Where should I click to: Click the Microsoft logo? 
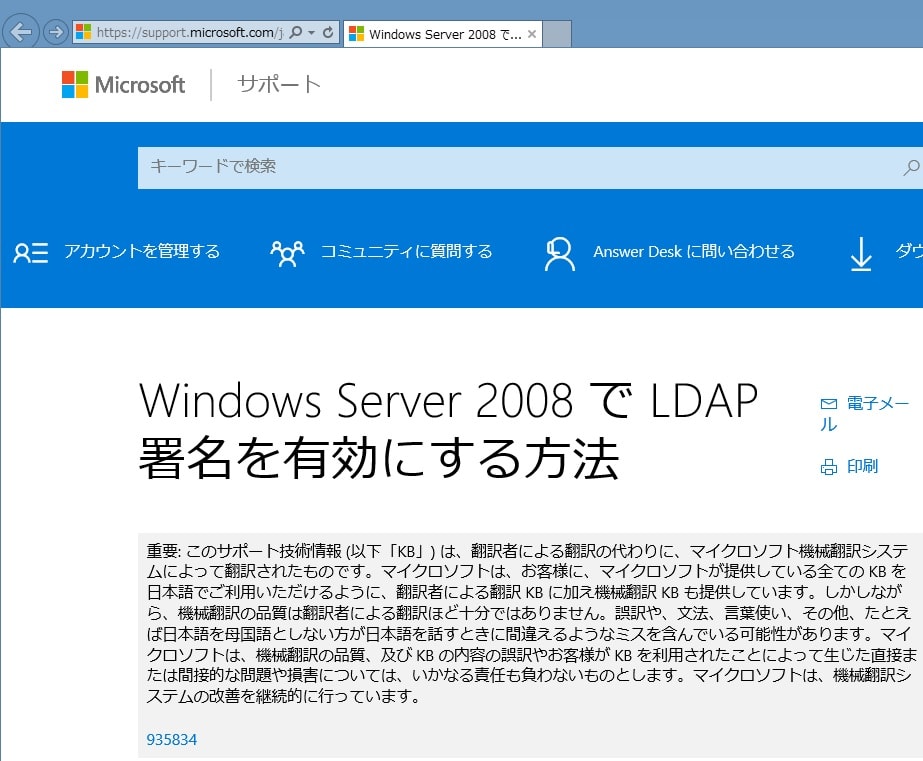click(124, 84)
